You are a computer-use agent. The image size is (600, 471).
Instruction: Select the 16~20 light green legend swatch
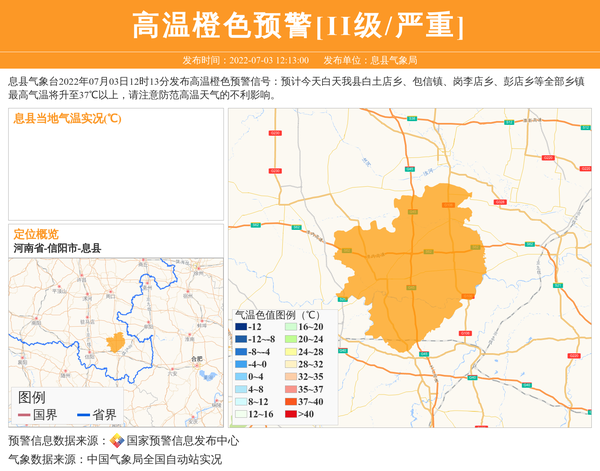click(x=290, y=327)
